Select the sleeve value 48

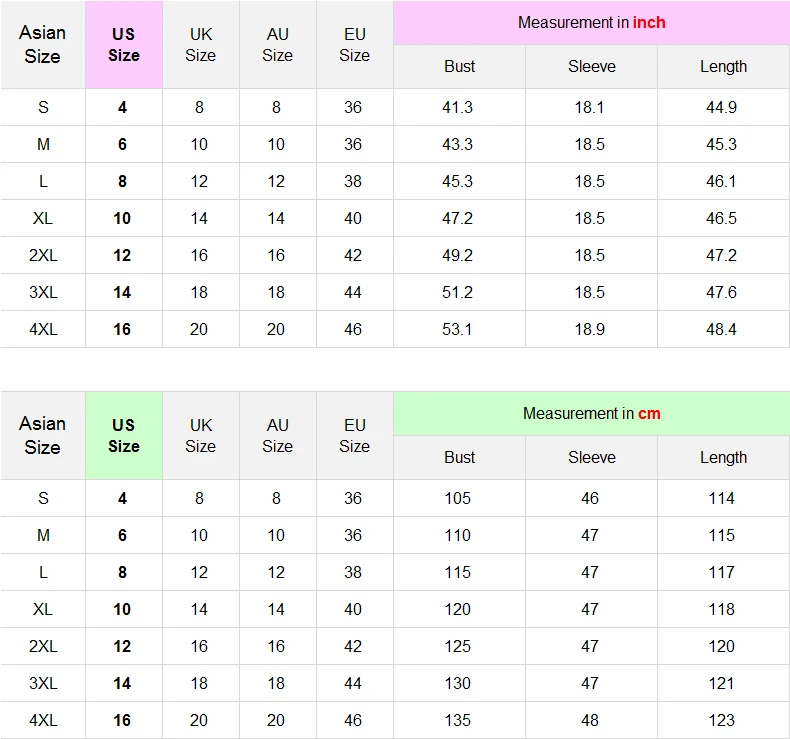589,720
